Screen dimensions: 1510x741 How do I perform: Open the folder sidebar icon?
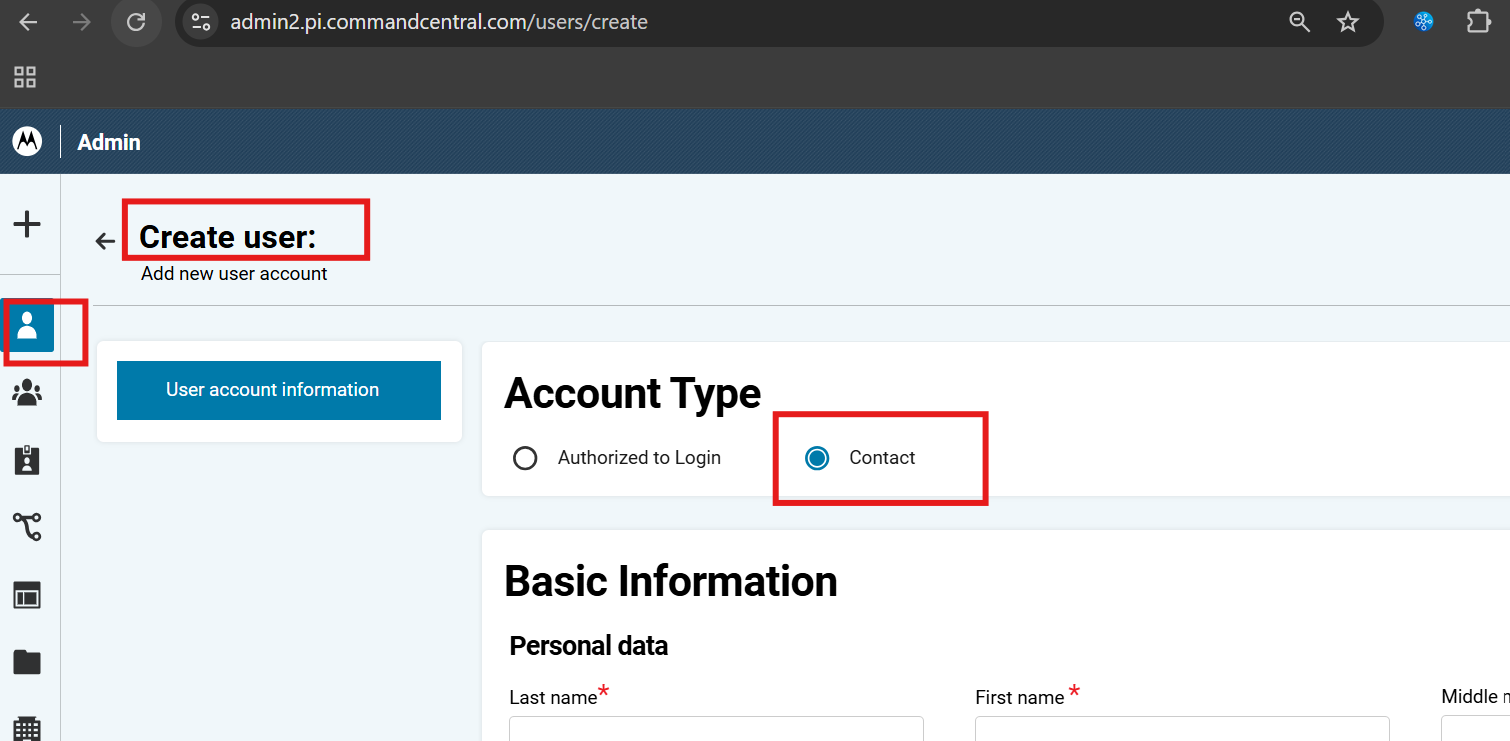27,662
